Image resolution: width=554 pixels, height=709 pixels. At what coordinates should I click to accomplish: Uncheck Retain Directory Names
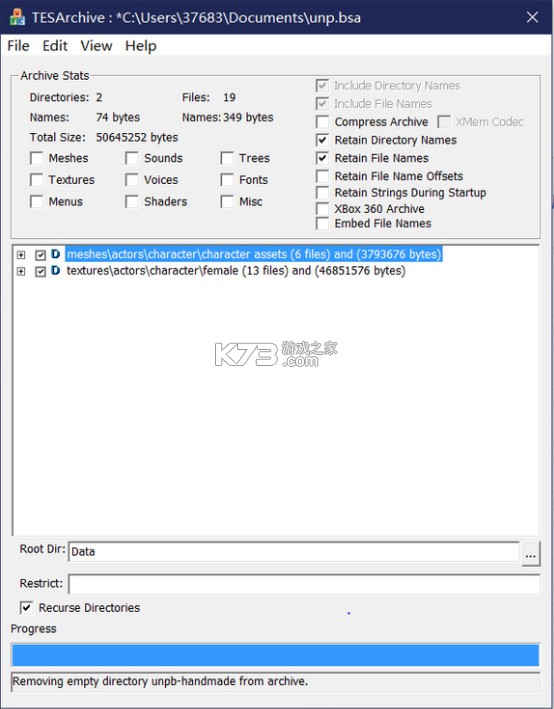[322, 140]
